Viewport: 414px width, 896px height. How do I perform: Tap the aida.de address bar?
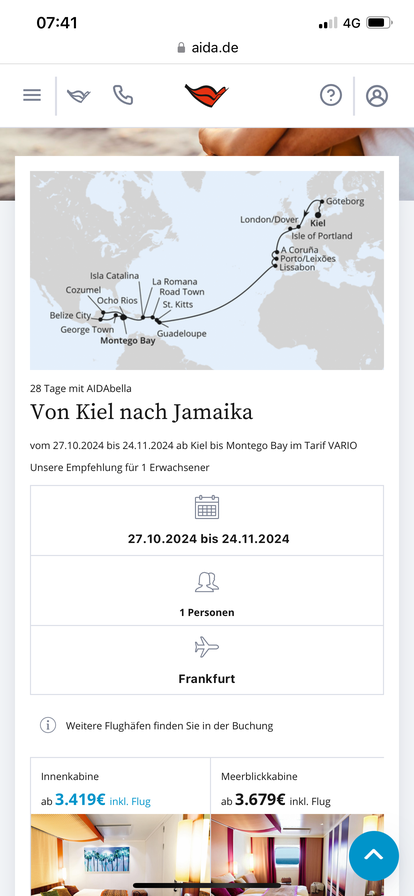point(207,47)
